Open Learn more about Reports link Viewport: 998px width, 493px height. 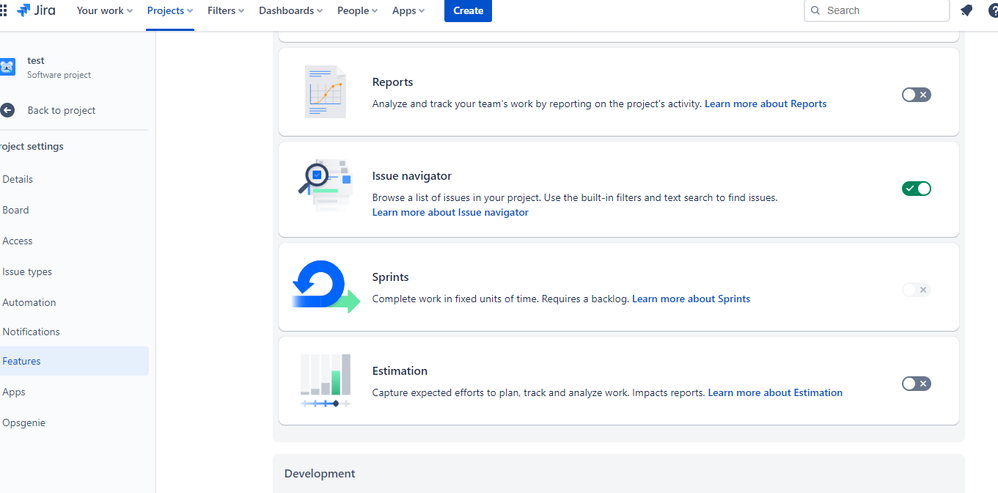point(766,104)
